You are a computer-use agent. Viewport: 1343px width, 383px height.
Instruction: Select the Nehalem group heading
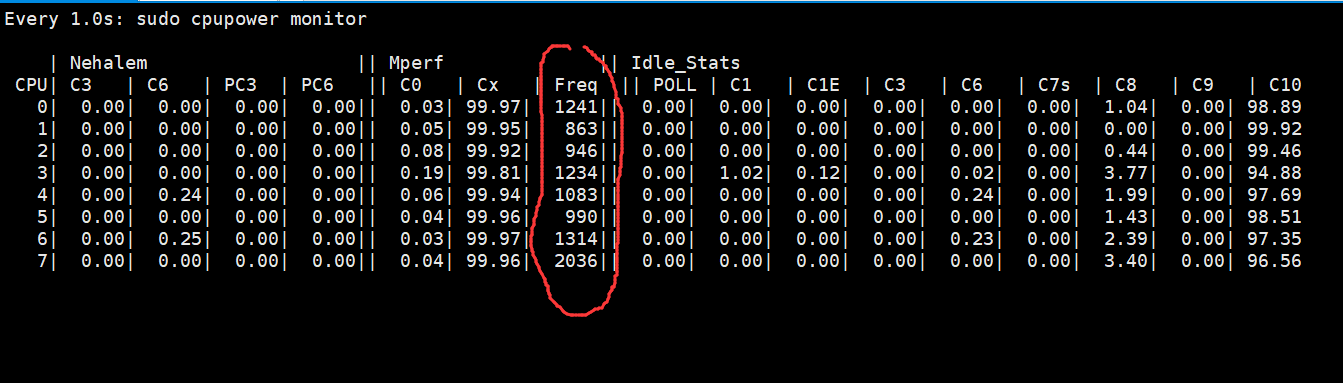(108, 63)
